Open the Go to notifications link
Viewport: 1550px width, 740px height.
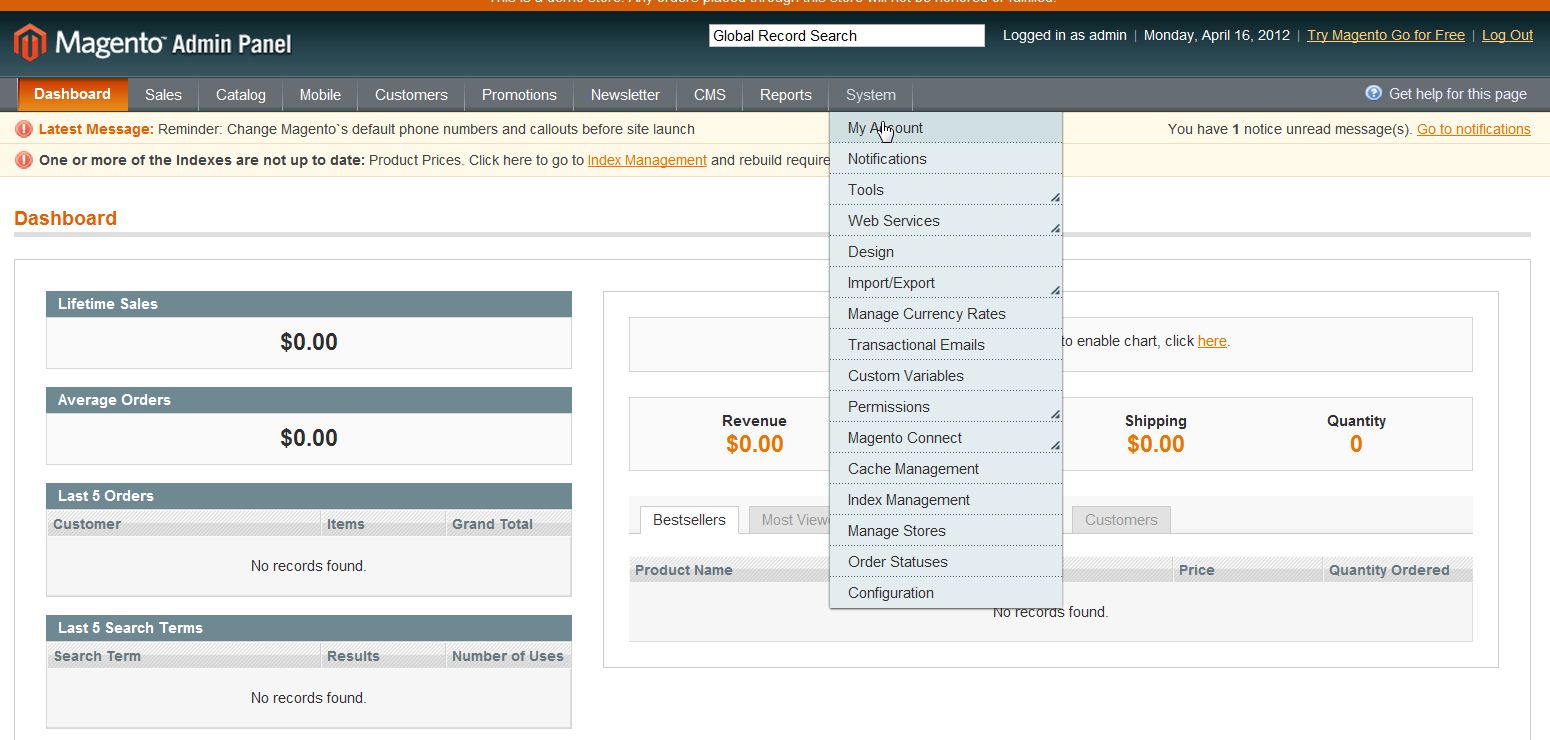(x=1473, y=129)
